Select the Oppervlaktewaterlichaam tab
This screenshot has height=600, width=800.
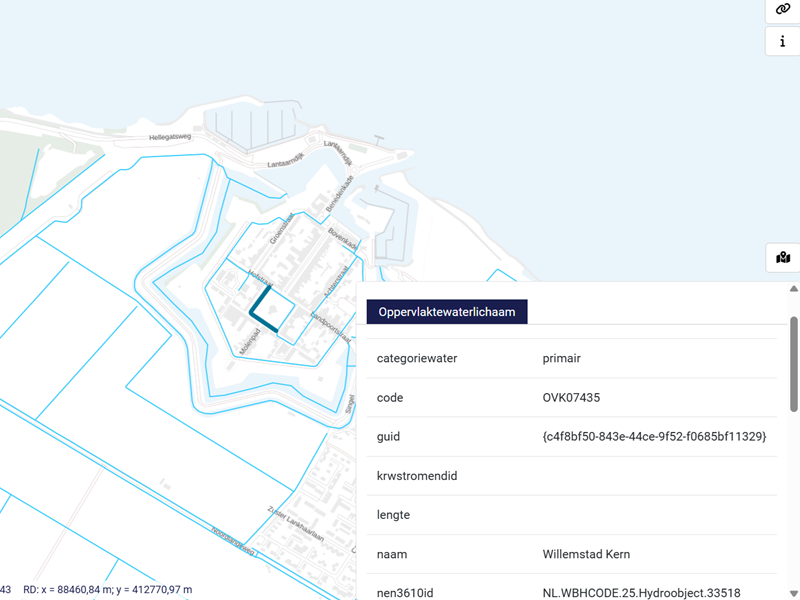click(447, 312)
